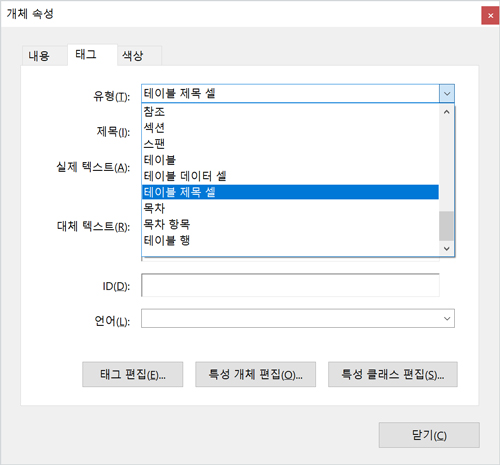Image resolution: width=500 pixels, height=465 pixels.
Task: Open 특성 개체 편집(O)... dialog
Action: 255,374
